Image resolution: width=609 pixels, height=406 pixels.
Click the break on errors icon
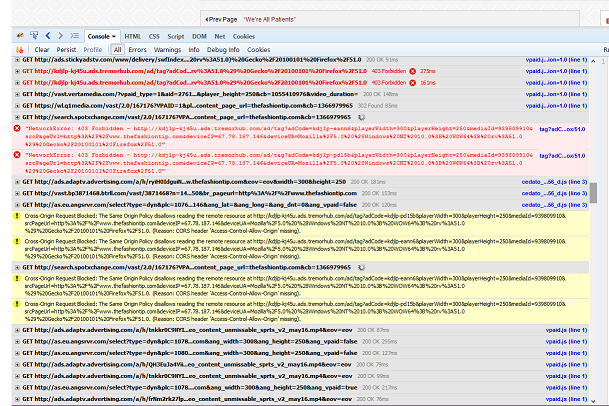coord(8,49)
